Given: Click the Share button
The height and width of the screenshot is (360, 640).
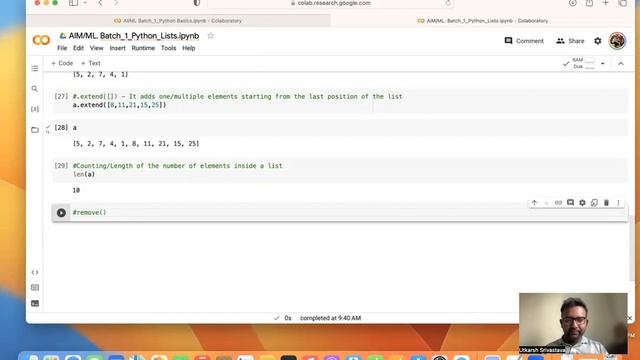Looking at the screenshot, I should pyautogui.click(x=570, y=41).
